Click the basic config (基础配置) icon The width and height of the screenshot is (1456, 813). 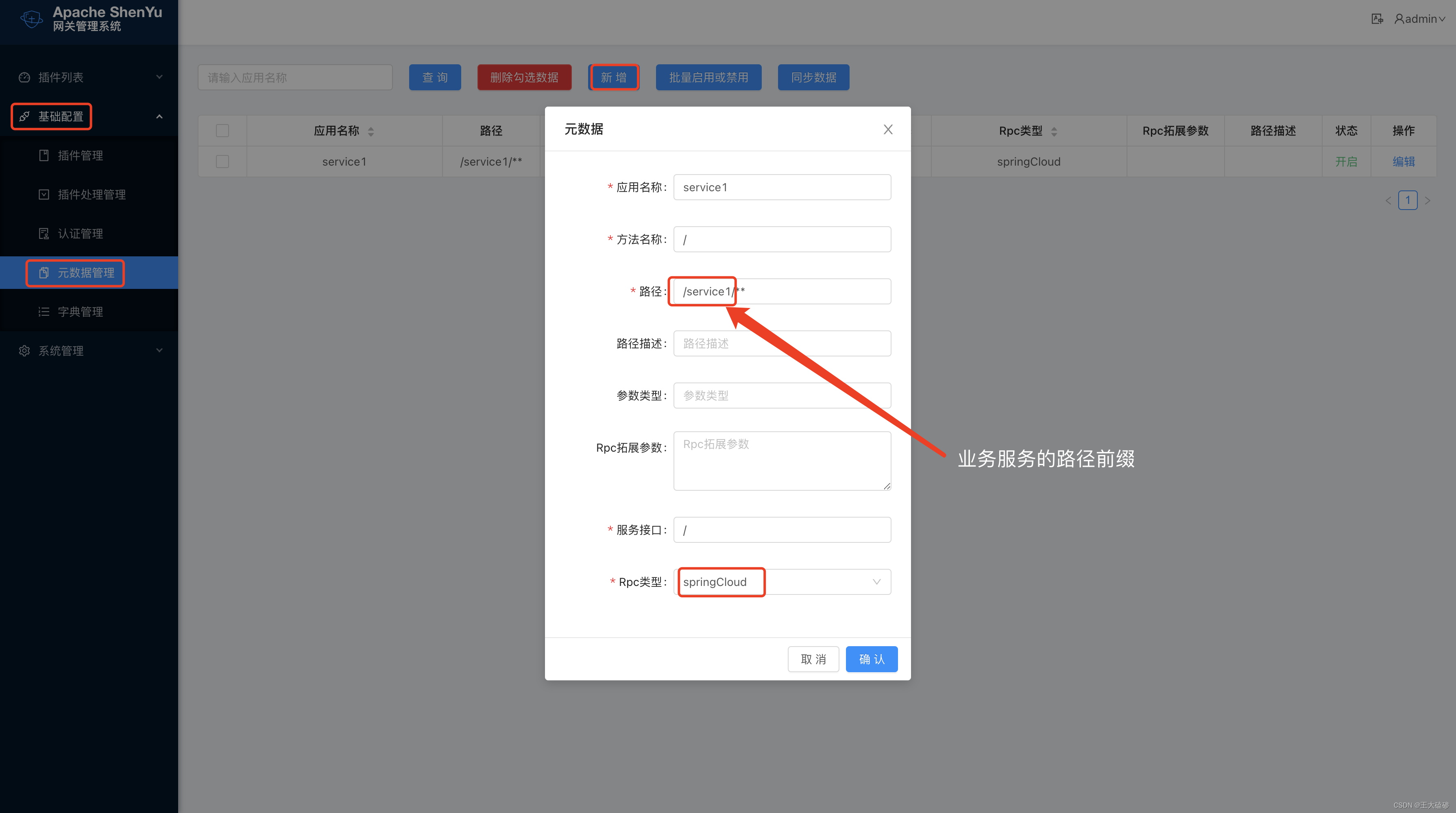tap(24, 116)
